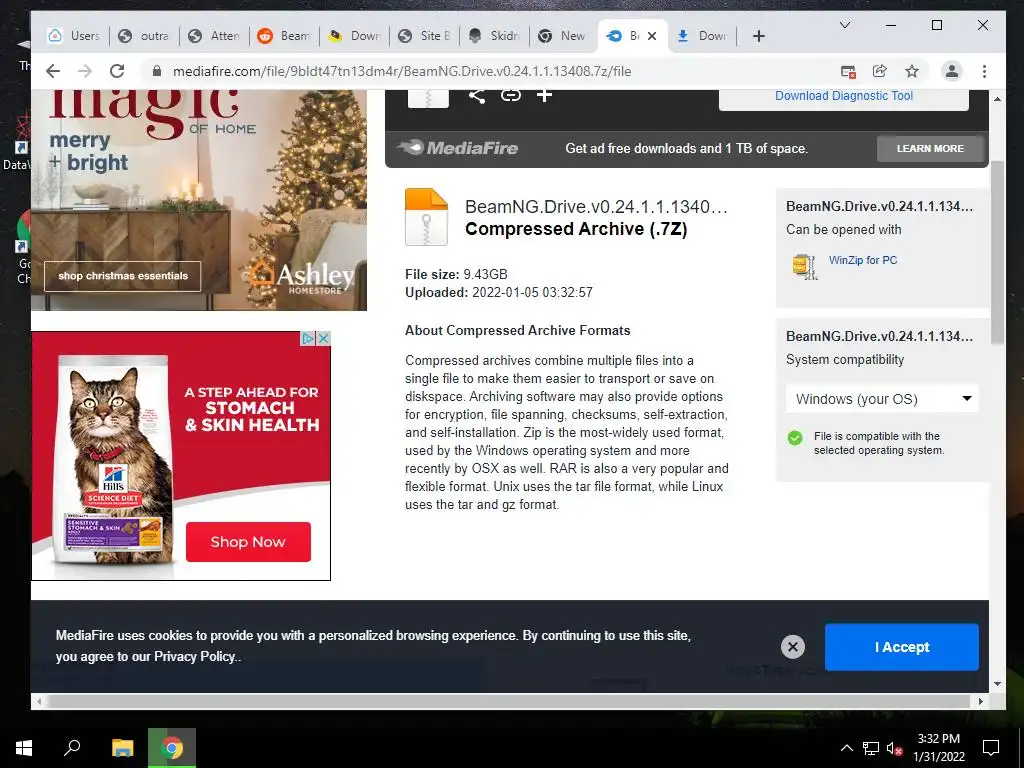This screenshot has width=1024, height=768.
Task: Reload the MediaFire page
Action: [x=117, y=71]
